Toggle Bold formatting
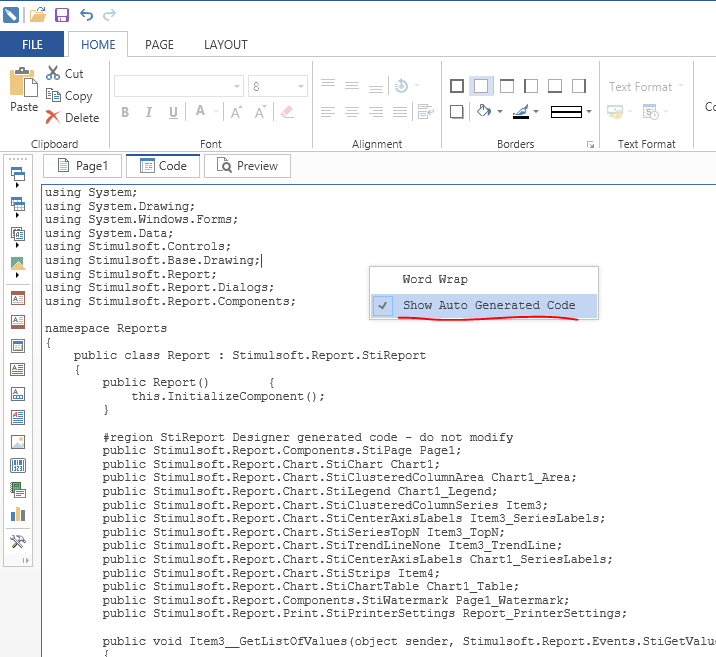Screen dimensions: 716x657 pos(125,112)
